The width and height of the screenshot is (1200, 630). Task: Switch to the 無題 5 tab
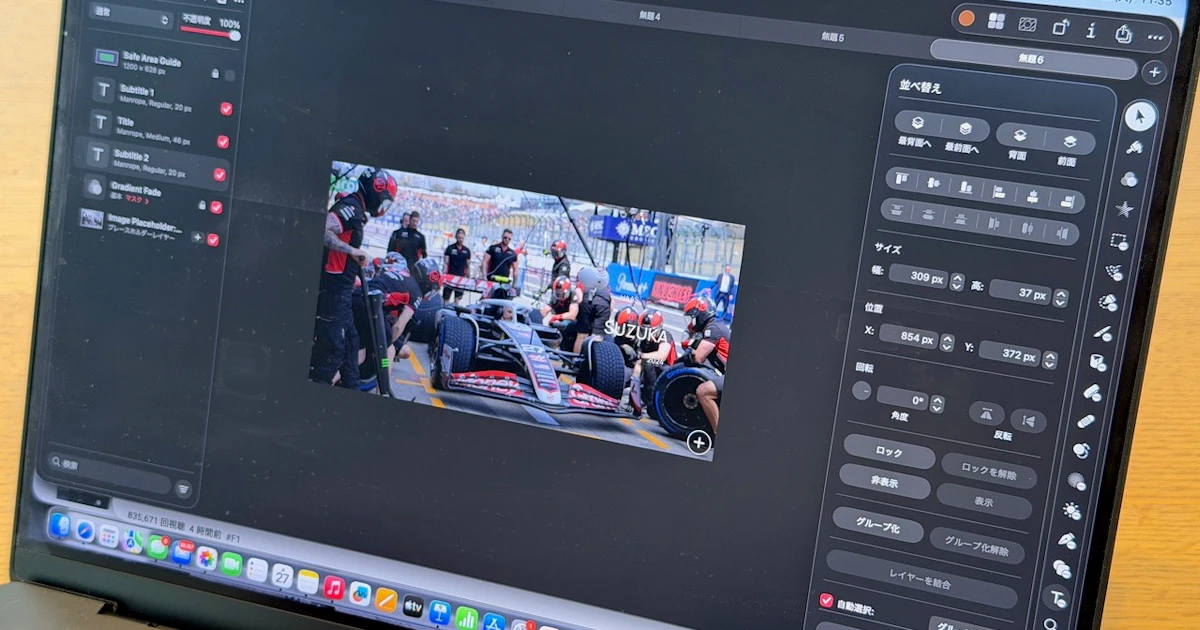click(832, 38)
